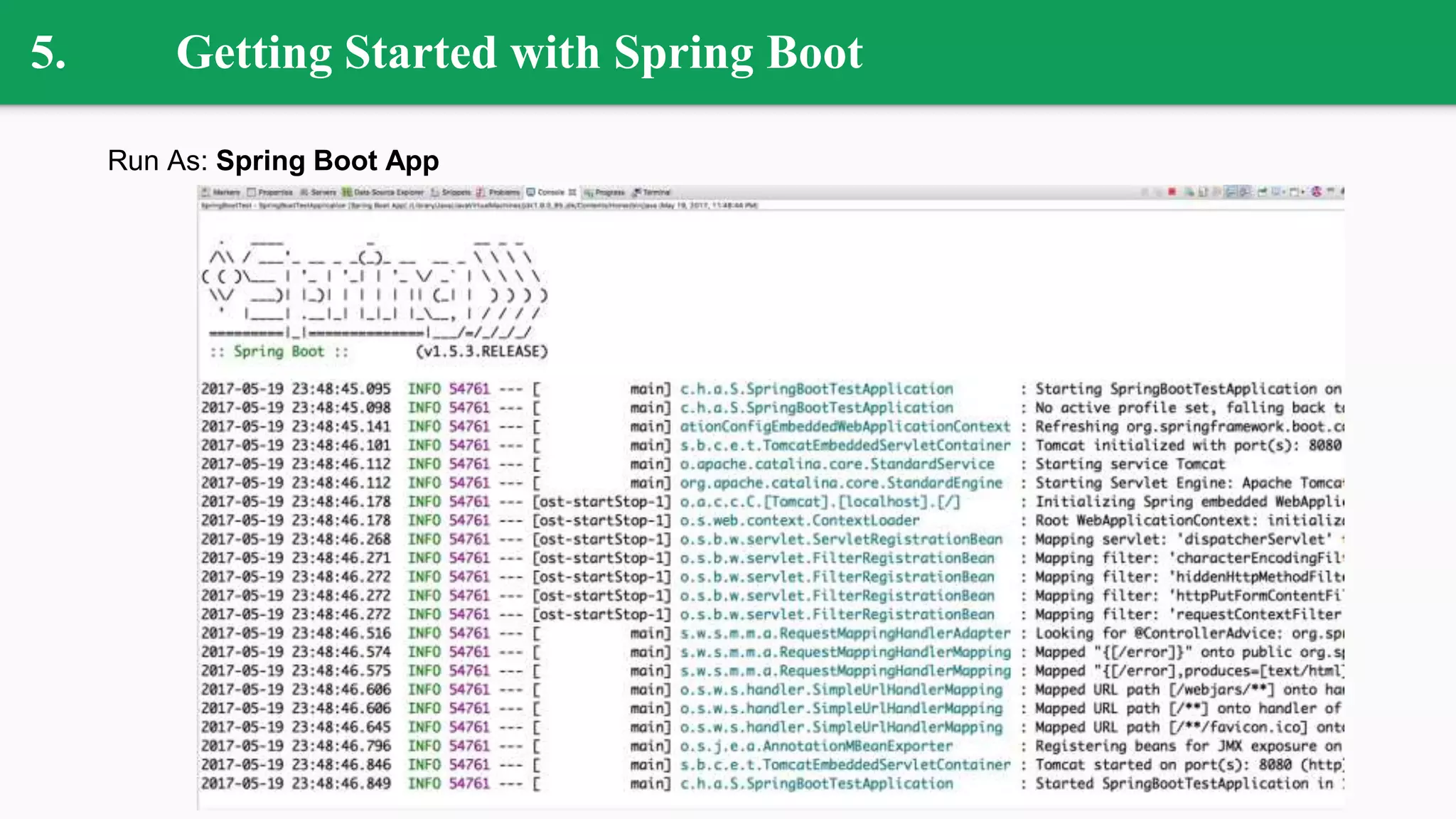Switch to the Progress tab
Image resolution: width=1456 pixels, height=819 pixels.
tap(609, 192)
